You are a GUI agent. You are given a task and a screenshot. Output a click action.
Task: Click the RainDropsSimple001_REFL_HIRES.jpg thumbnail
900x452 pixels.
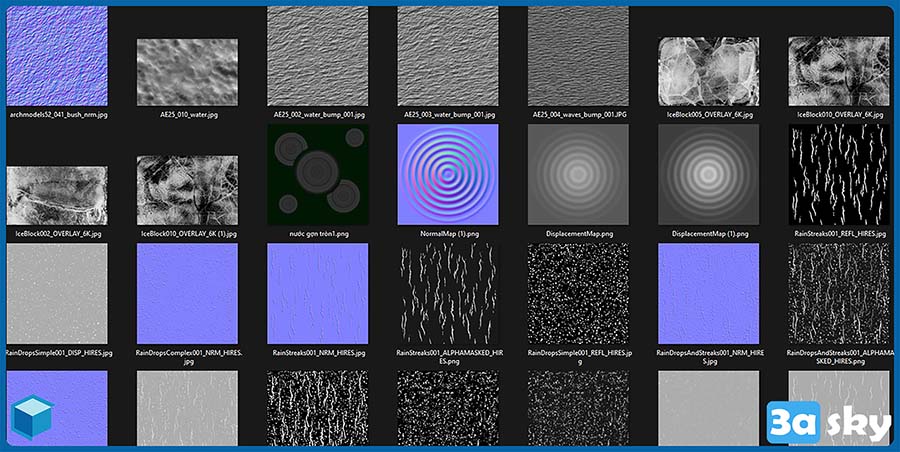click(578, 294)
